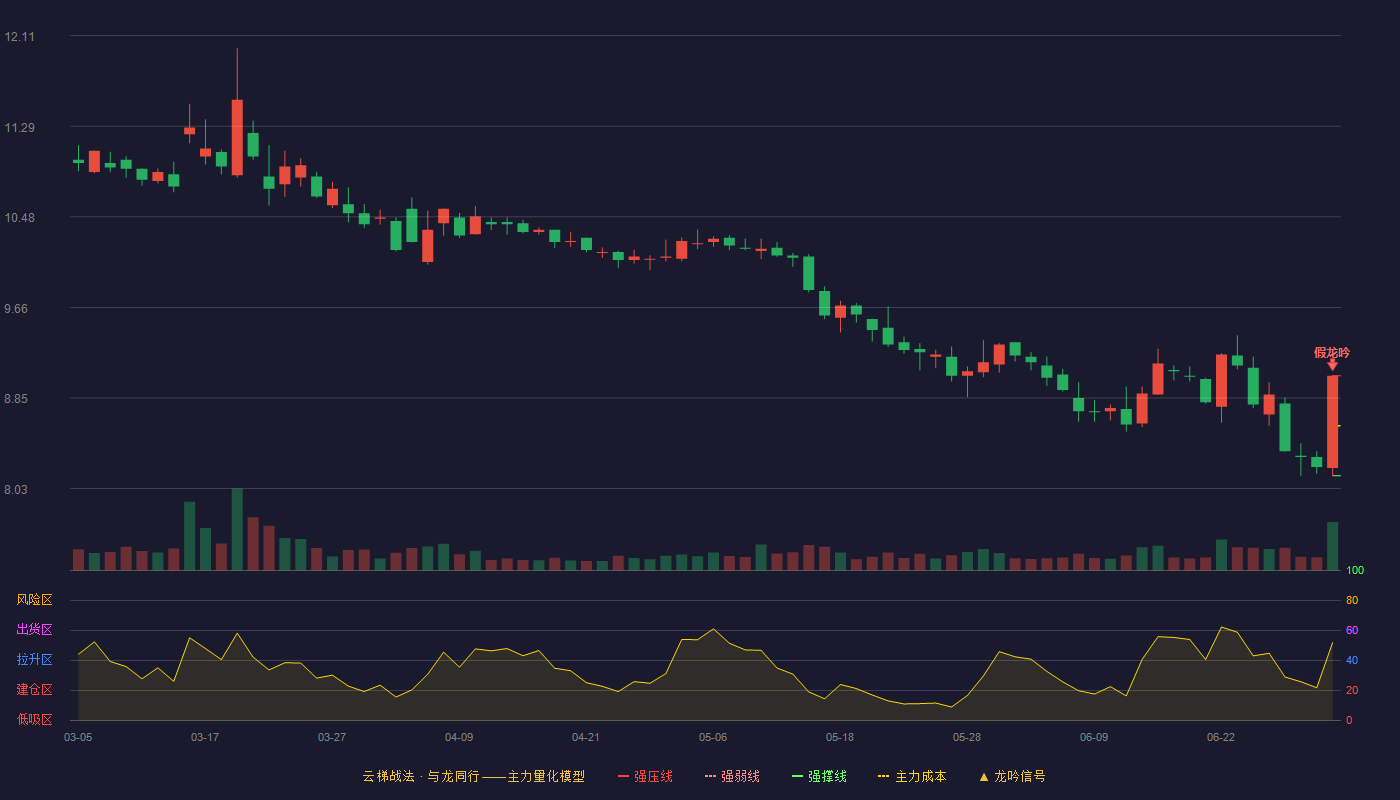Click the 低吸区 zone label
This screenshot has height=800, width=1400.
[34, 719]
